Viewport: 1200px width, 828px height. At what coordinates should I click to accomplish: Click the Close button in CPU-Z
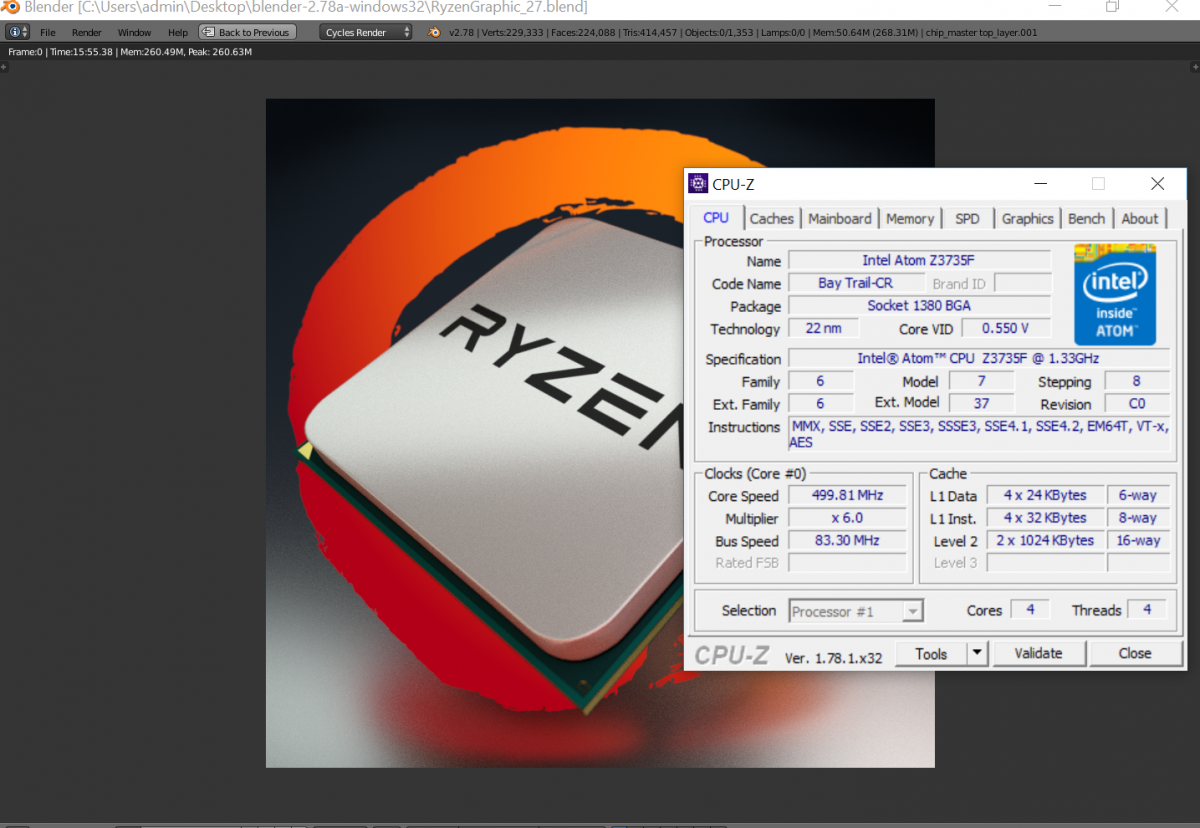click(x=1135, y=653)
